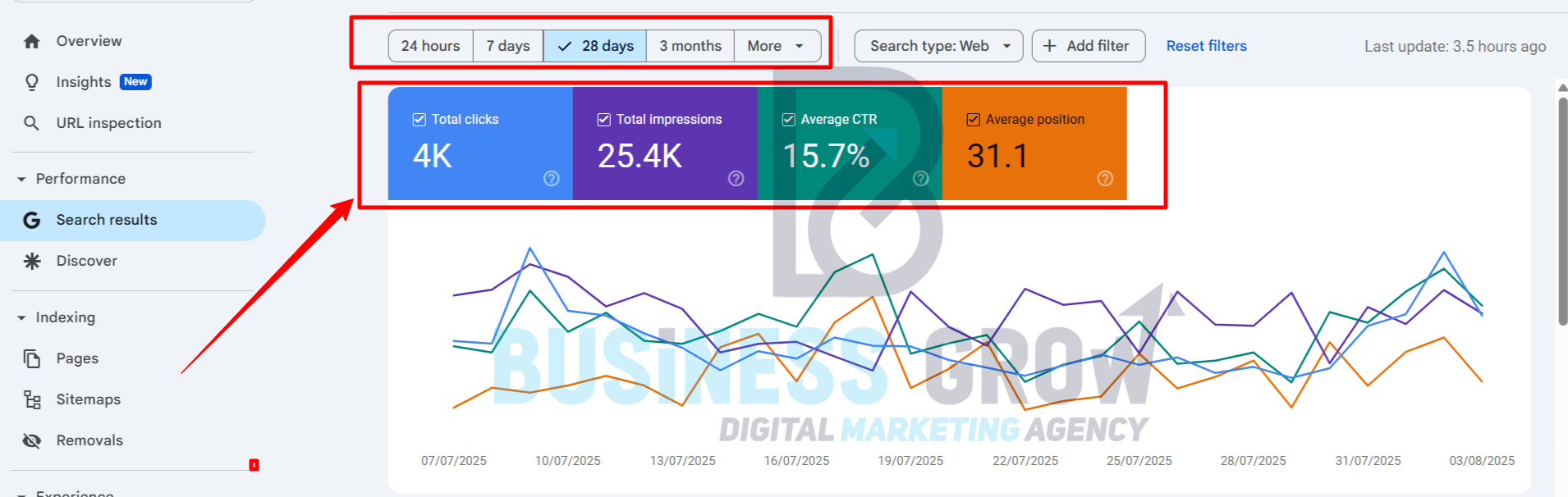This screenshot has height=497, width=1568.
Task: Click the Insights lightbulb icon
Action: coord(32,82)
